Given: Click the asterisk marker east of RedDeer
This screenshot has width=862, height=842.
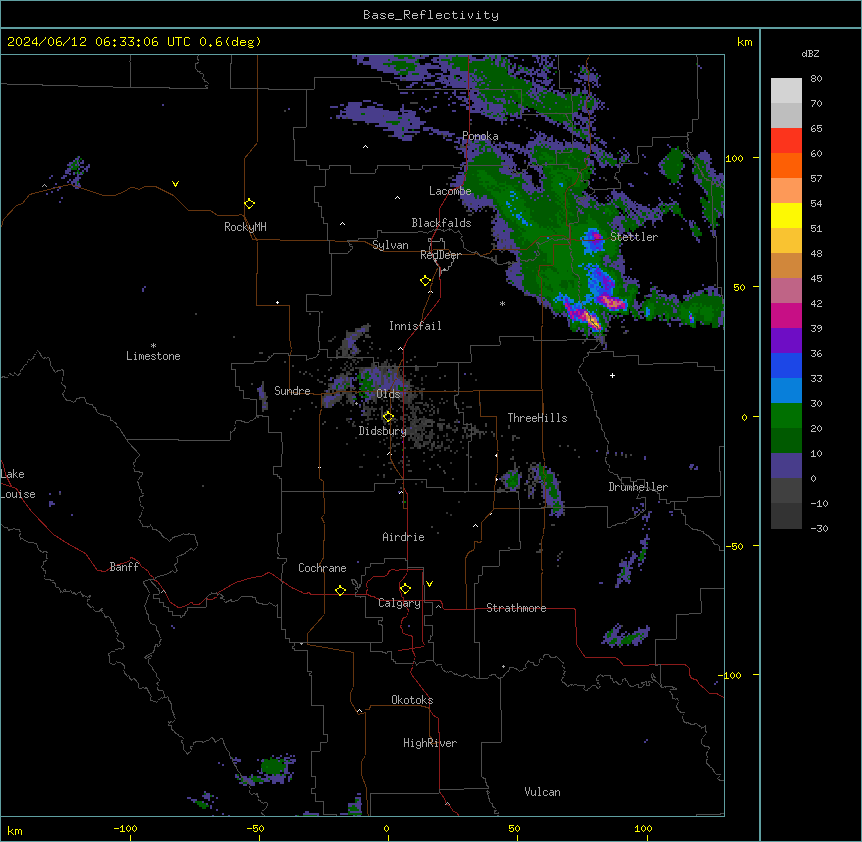Looking at the screenshot, I should pyautogui.click(x=502, y=303).
